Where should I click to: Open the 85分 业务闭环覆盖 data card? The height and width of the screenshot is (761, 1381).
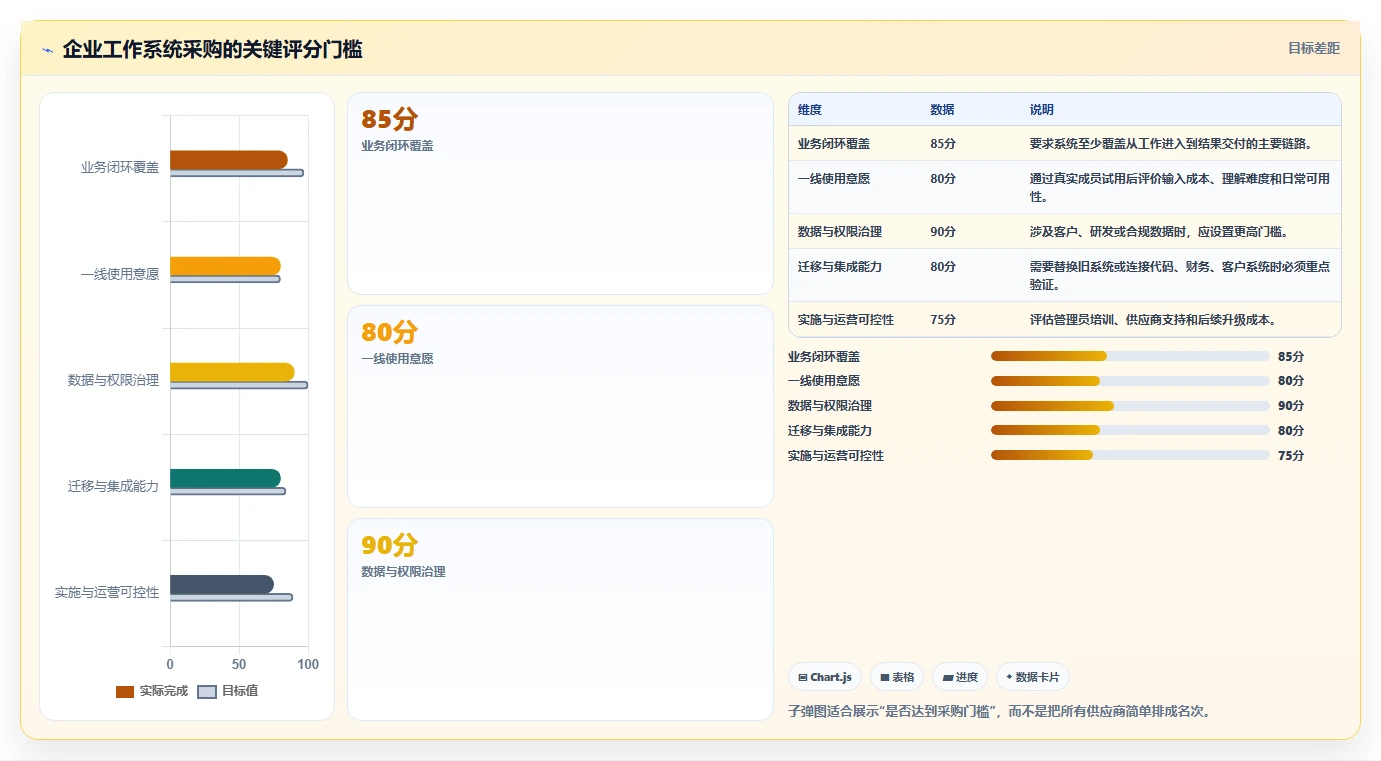click(x=560, y=194)
